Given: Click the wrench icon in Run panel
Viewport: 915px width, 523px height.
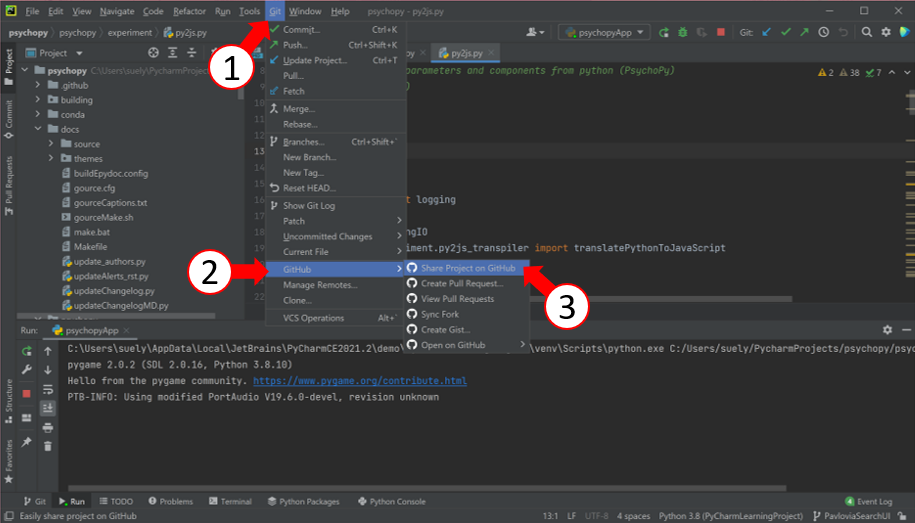Looking at the screenshot, I should point(27,370).
